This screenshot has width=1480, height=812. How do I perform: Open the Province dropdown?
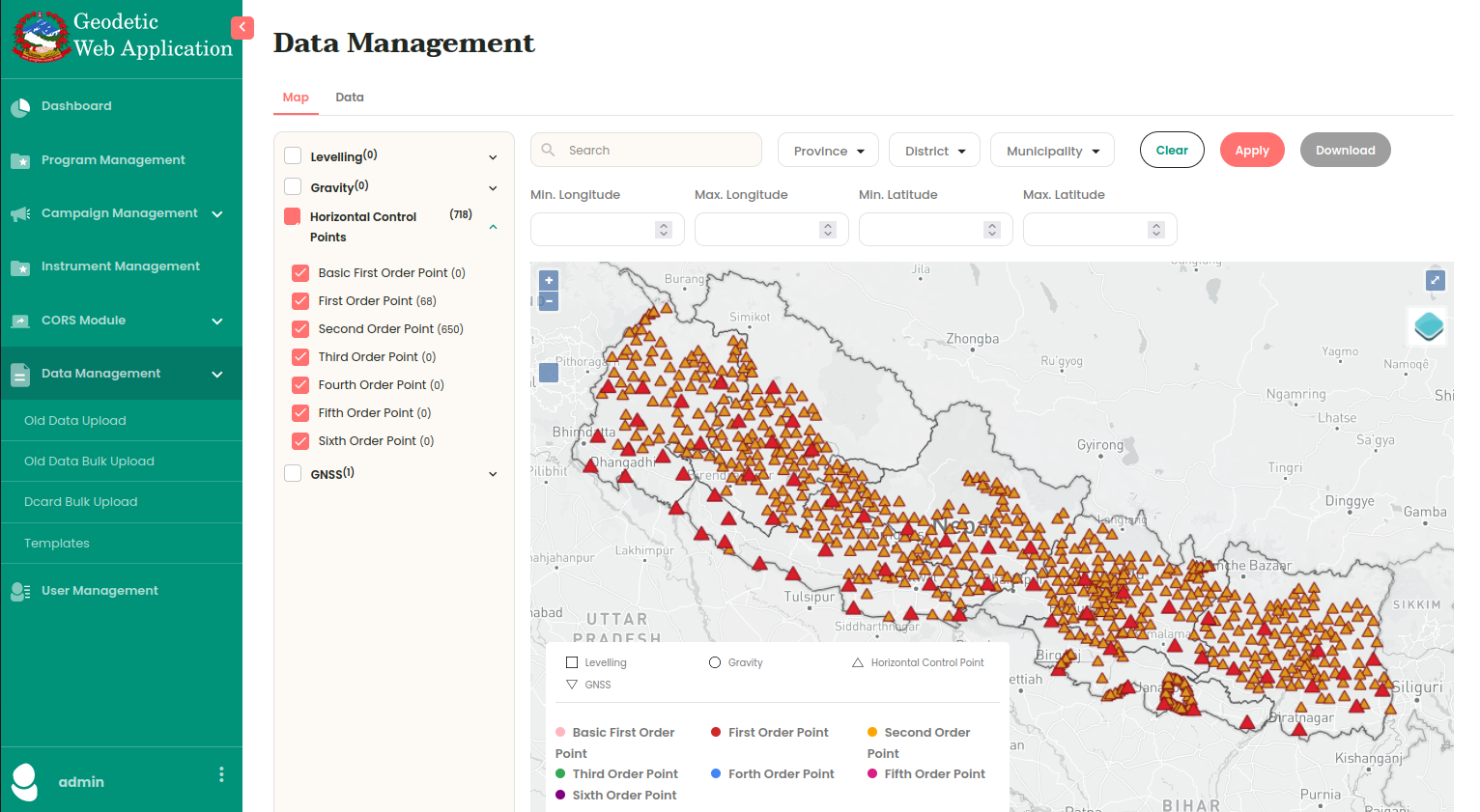828,151
